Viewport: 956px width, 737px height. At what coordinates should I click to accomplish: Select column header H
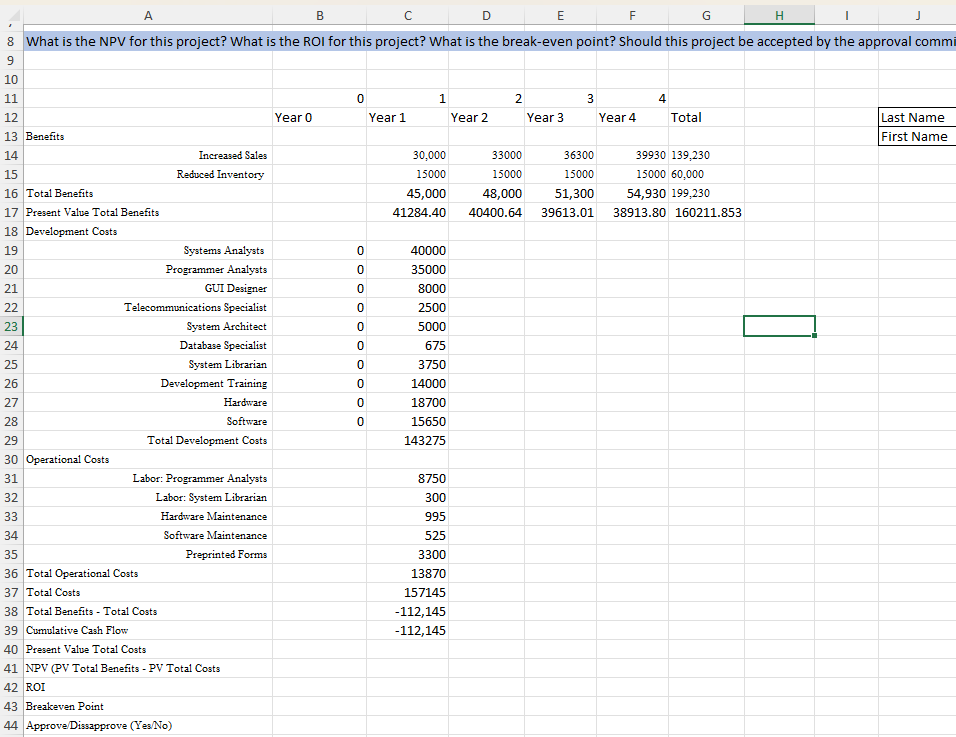[779, 14]
